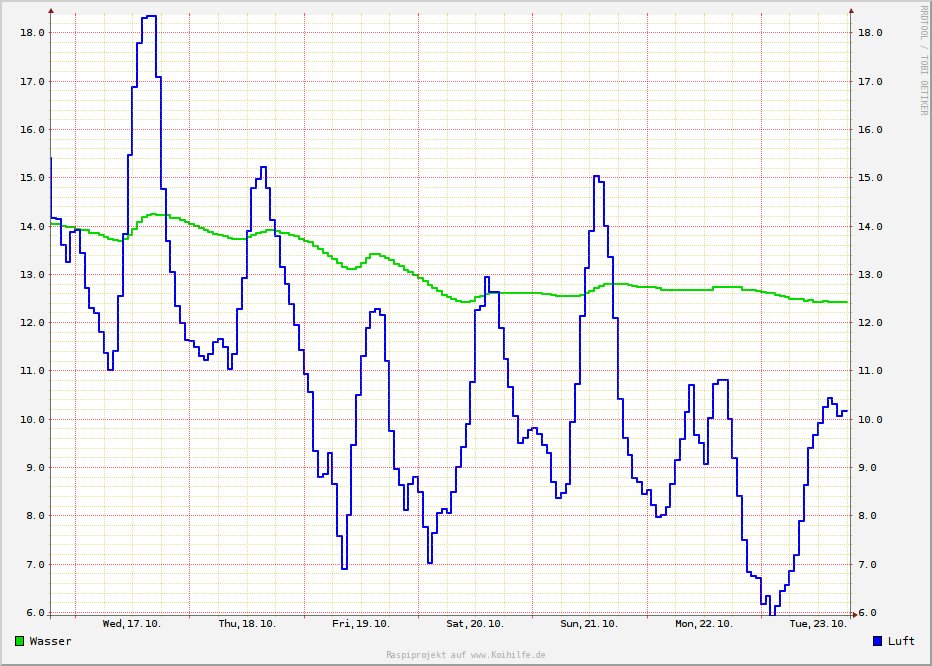Click the 6.0 label on the right axis
This screenshot has width=932, height=666.
coord(870,613)
